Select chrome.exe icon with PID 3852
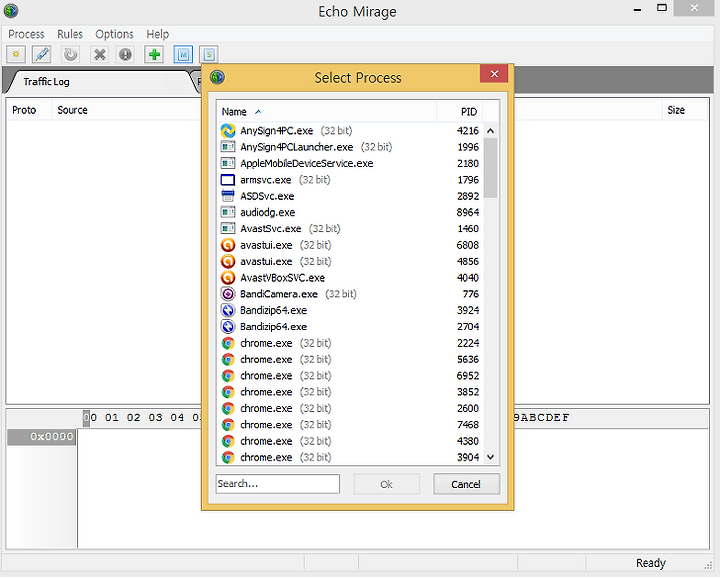This screenshot has height=577, width=720. [228, 392]
